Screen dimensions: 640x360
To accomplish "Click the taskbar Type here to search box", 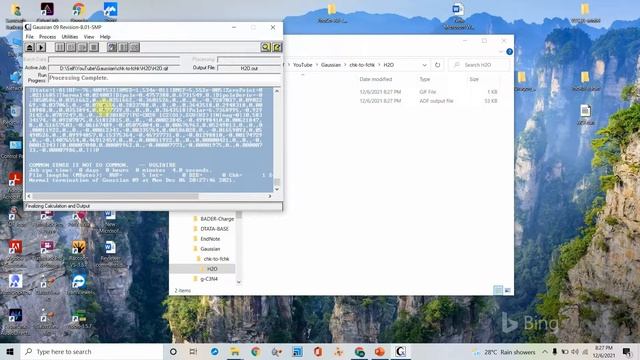I will 91,351.
